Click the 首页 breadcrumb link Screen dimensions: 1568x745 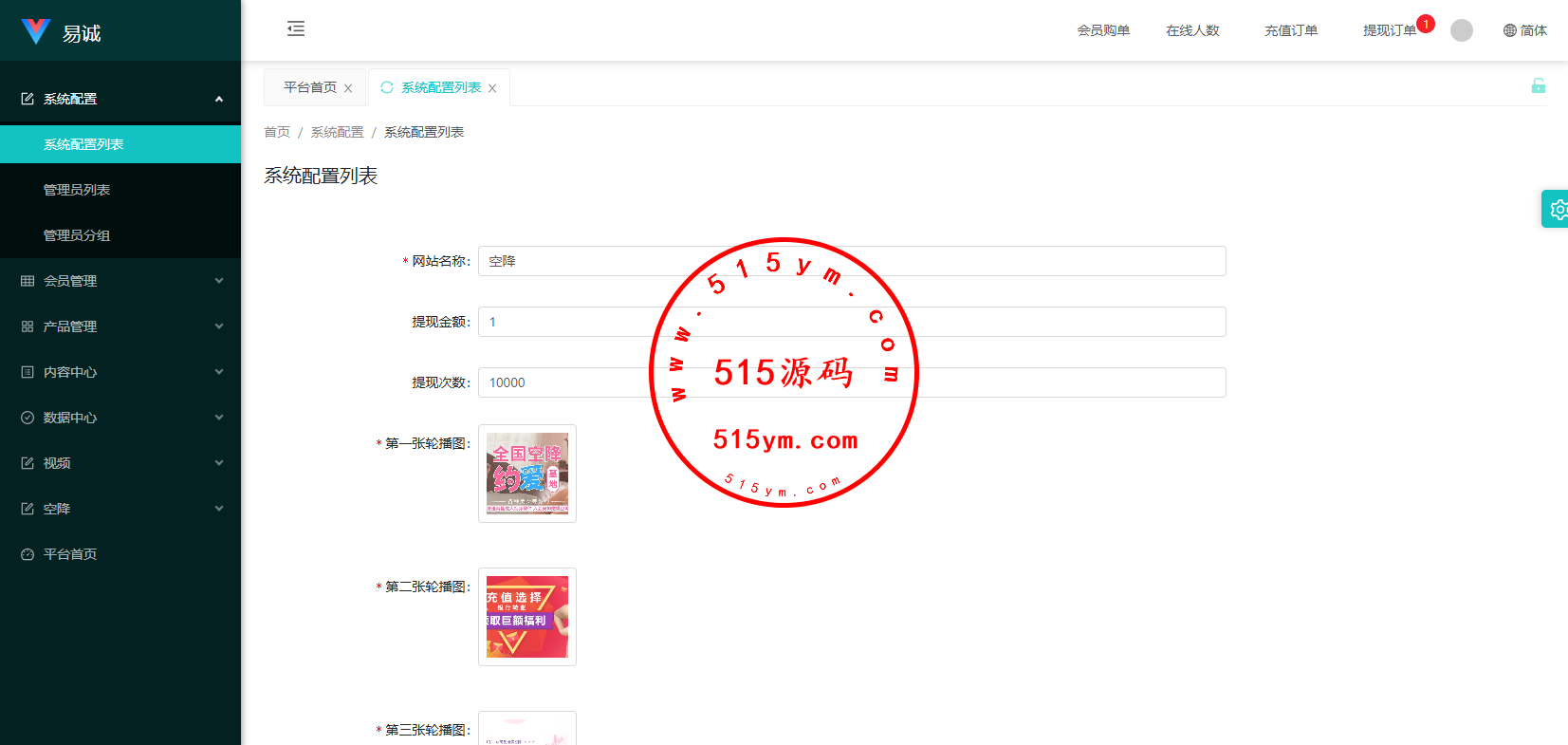click(277, 132)
